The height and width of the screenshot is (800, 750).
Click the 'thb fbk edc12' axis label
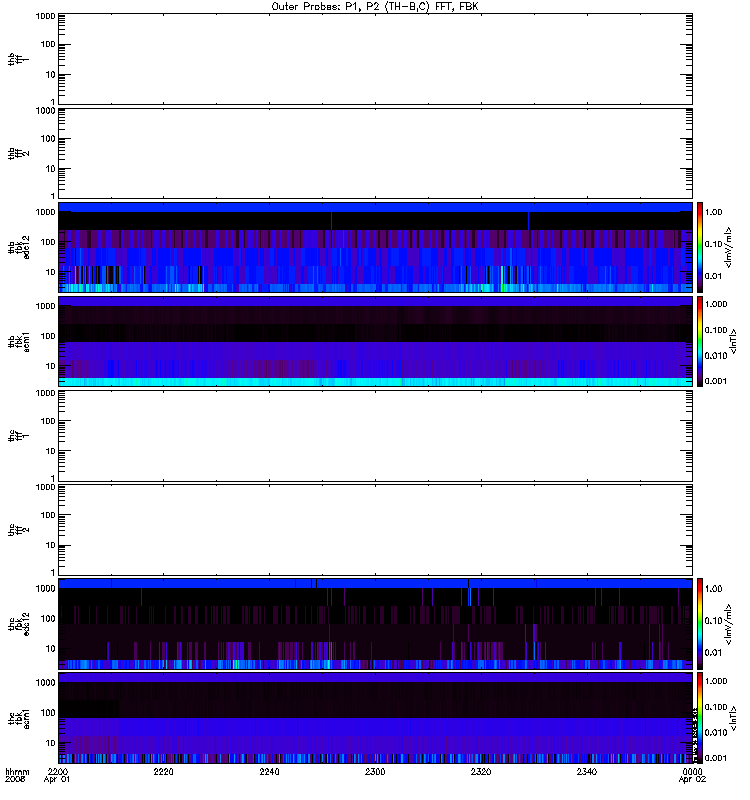[19, 247]
